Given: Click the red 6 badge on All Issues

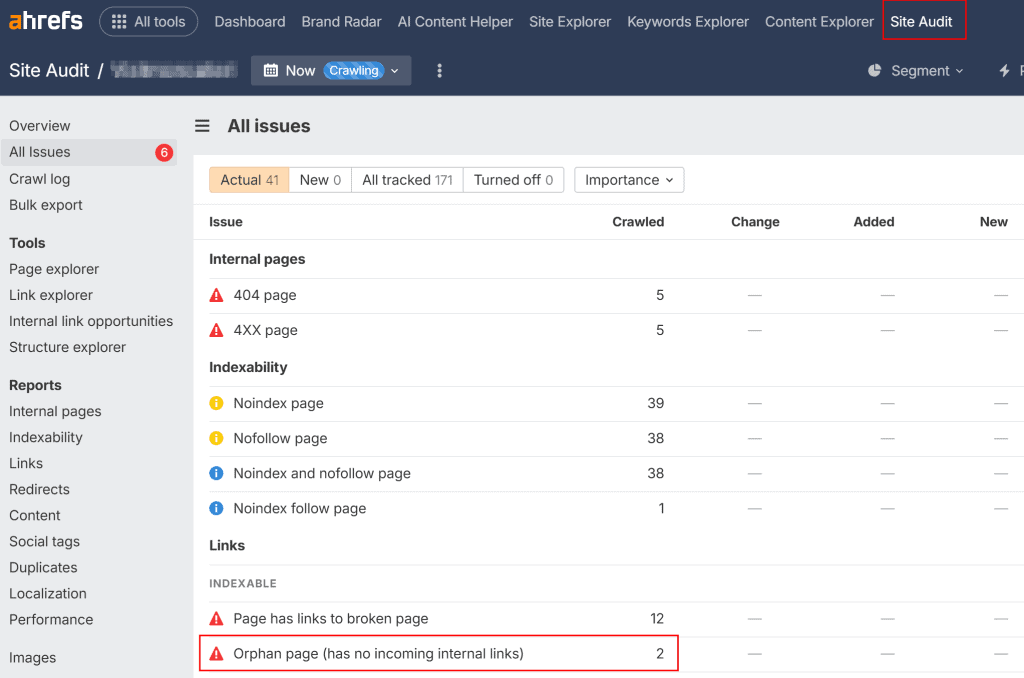Looking at the screenshot, I should pyautogui.click(x=164, y=152).
